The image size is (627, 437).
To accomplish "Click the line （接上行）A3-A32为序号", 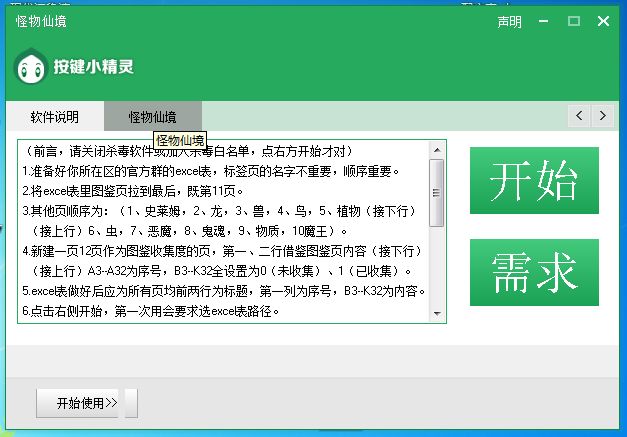I will (221, 271).
